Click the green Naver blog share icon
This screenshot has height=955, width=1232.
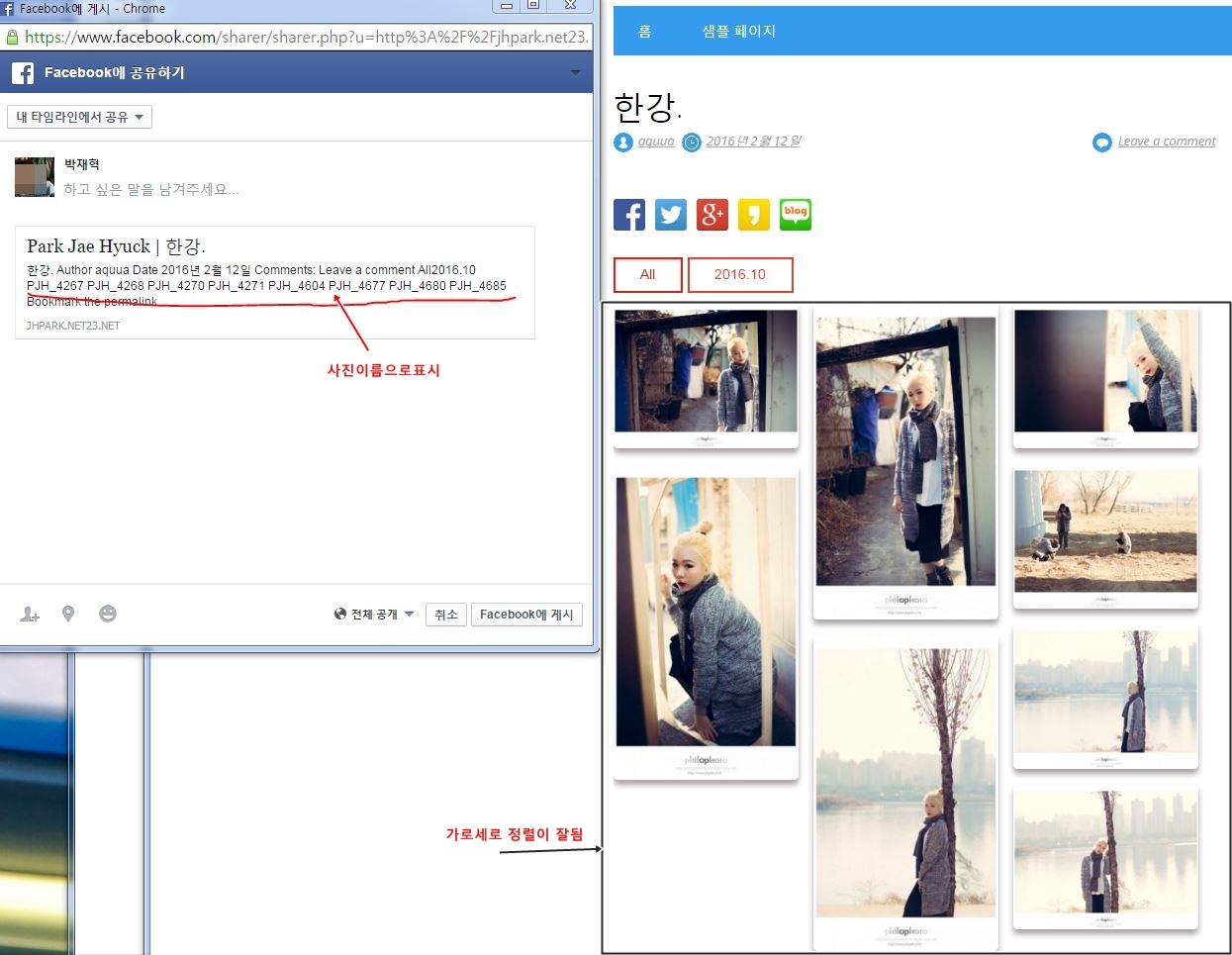[x=796, y=215]
